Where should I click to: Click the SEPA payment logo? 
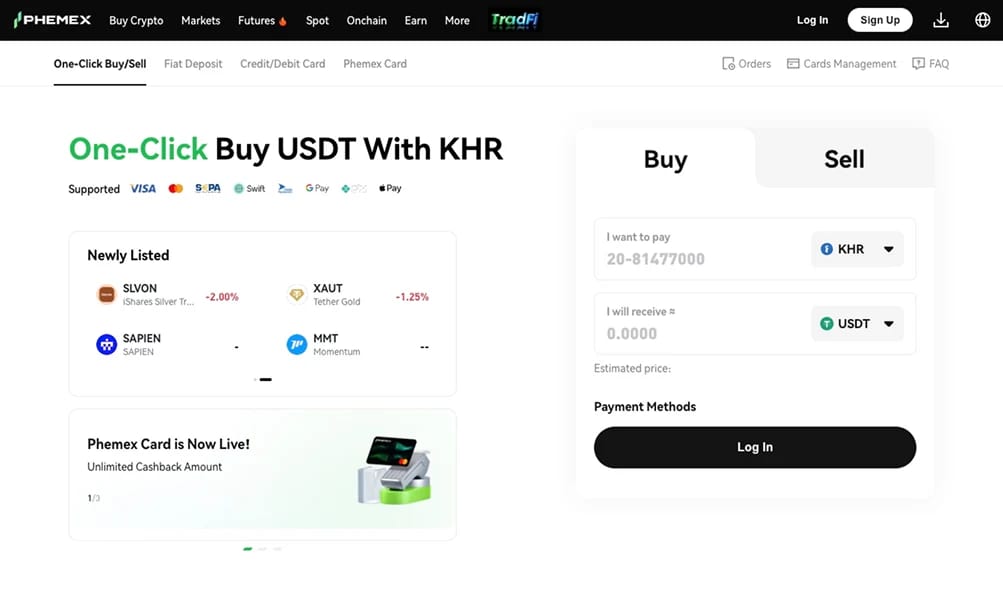point(208,189)
